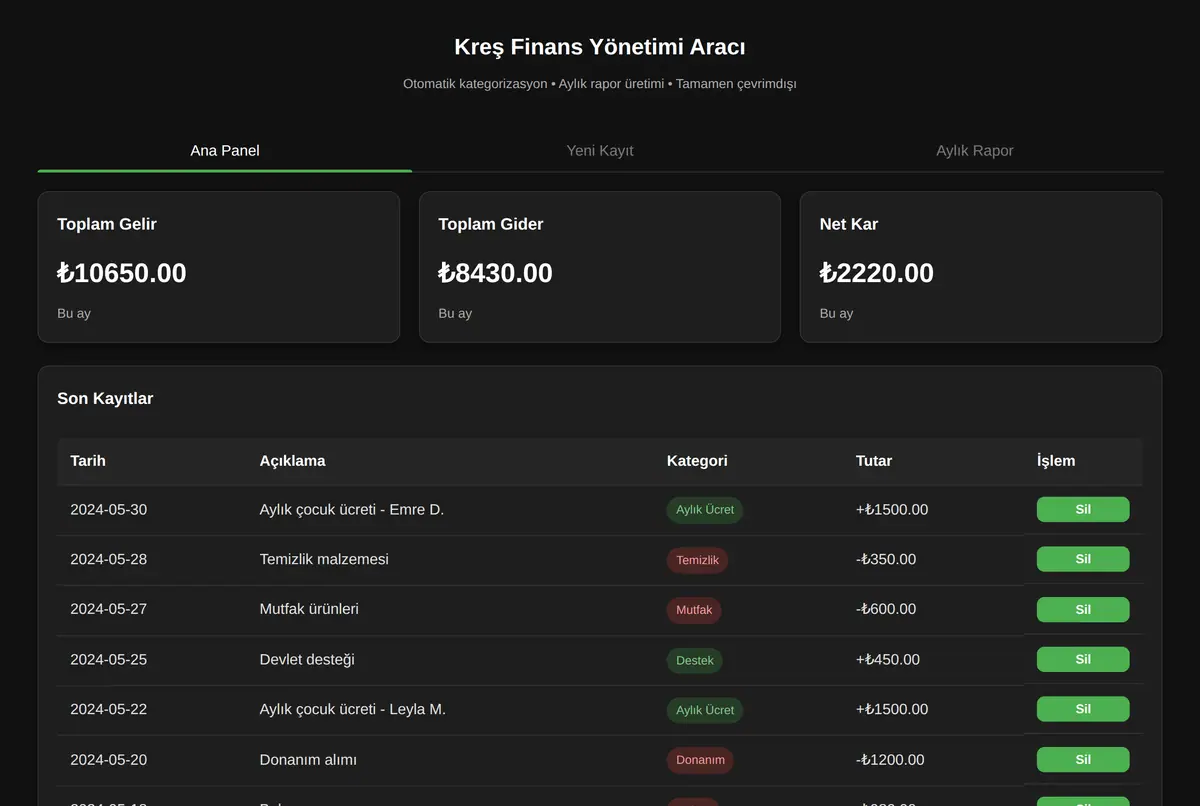Viewport: 1200px width, 806px height.
Task: Select the Net Kar card
Action: coord(981,267)
